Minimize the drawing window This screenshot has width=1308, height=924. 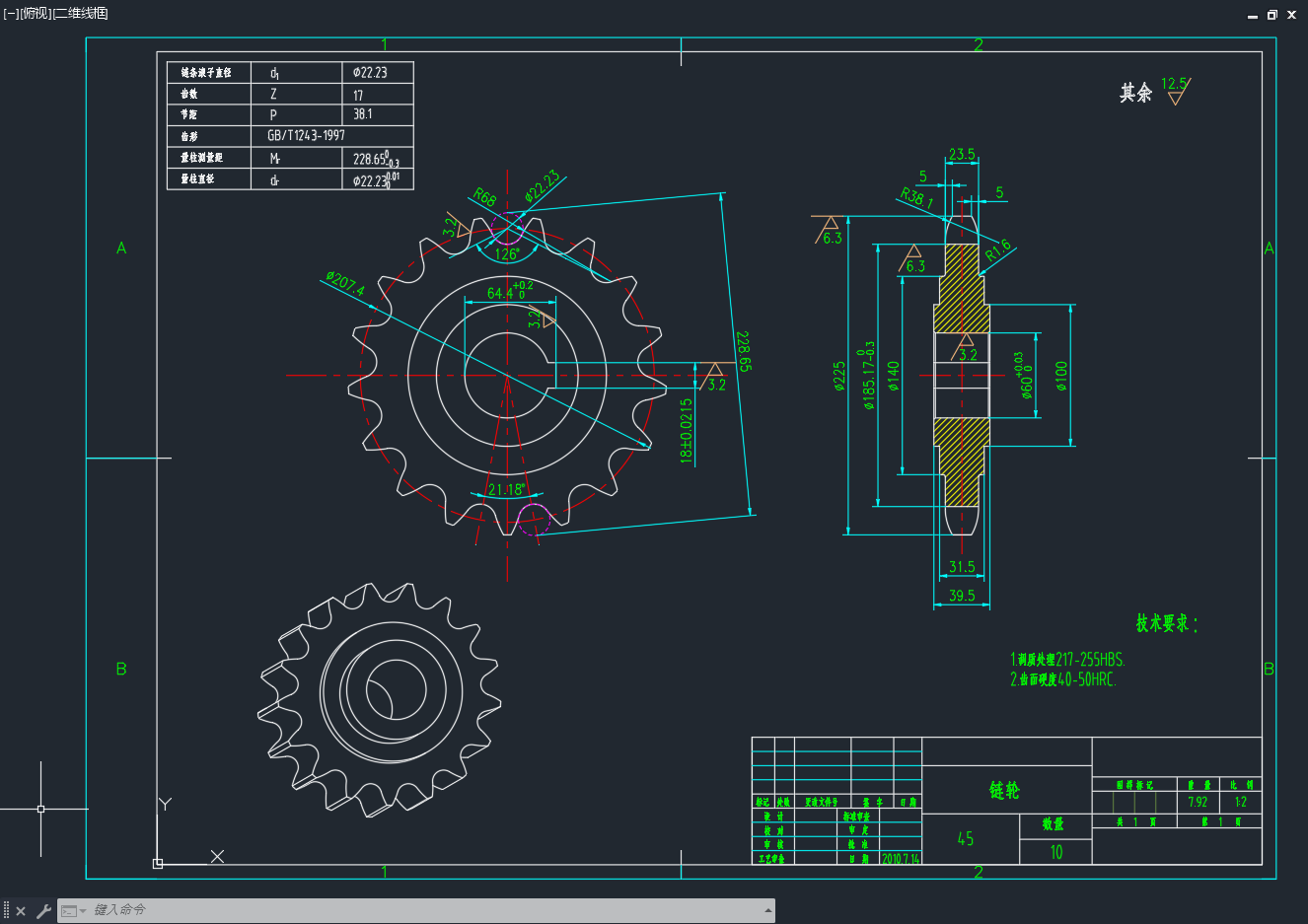pos(1253,15)
